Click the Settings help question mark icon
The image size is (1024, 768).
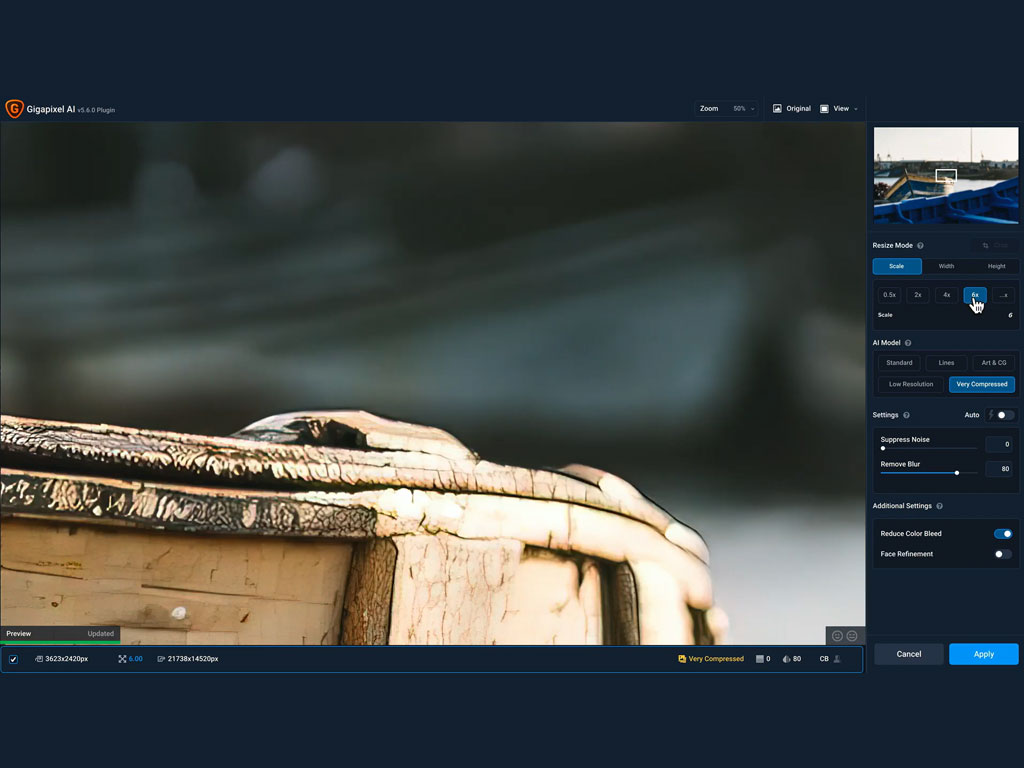tap(906, 415)
